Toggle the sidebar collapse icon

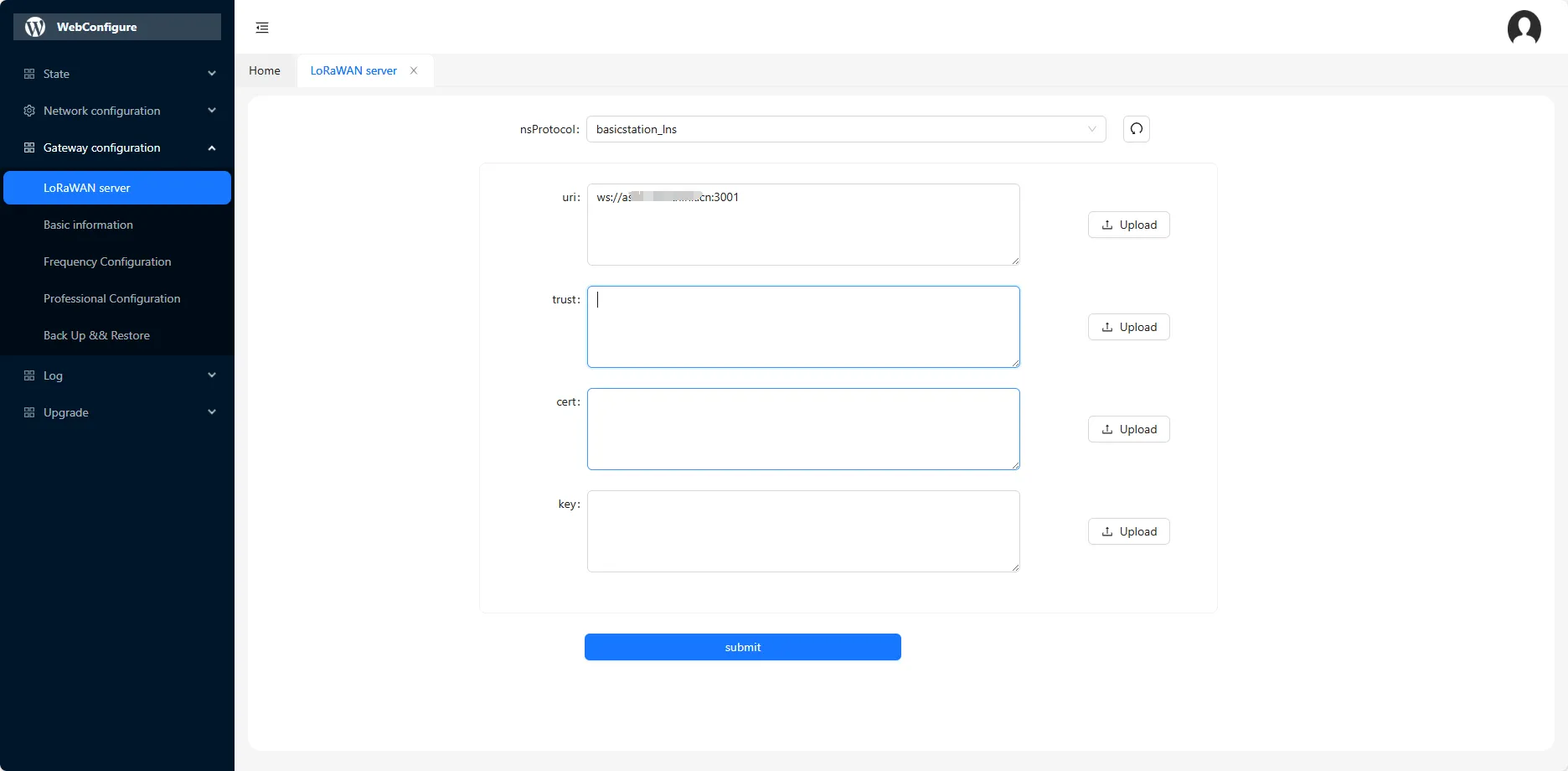[262, 28]
